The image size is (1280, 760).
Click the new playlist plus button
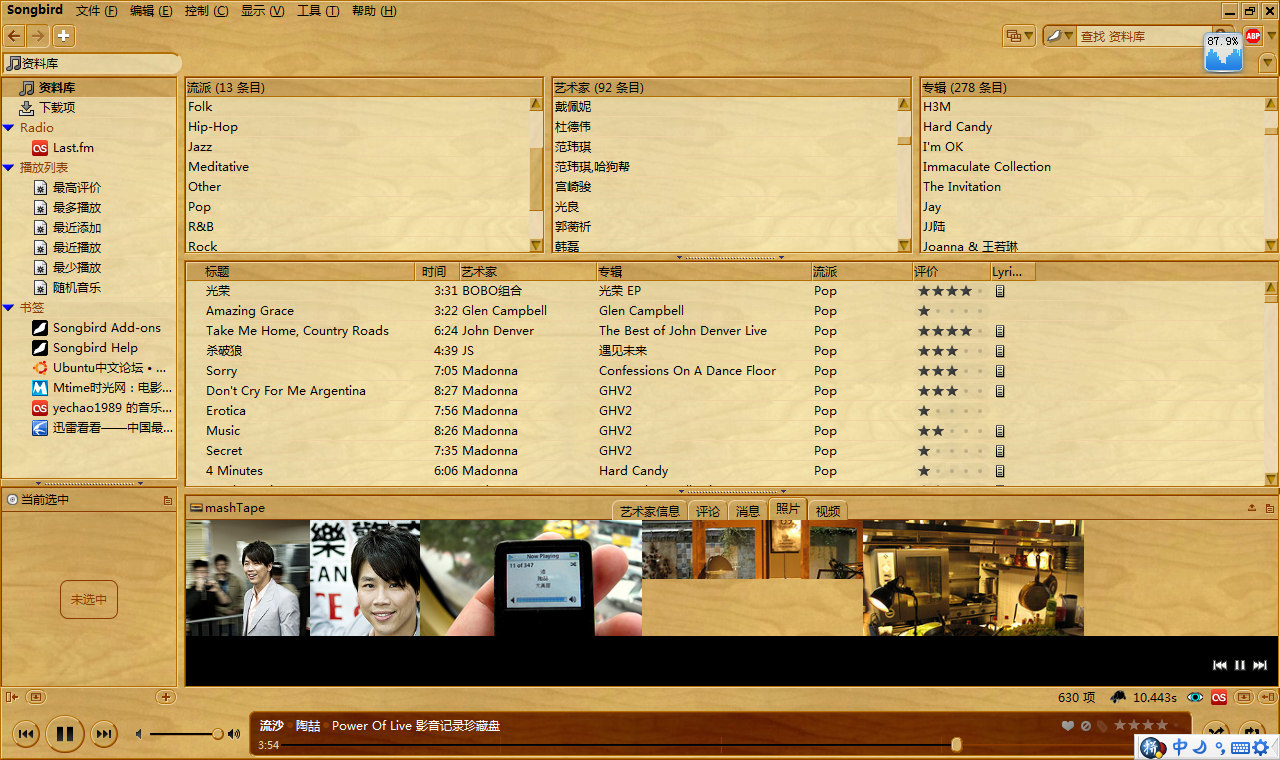pos(166,697)
